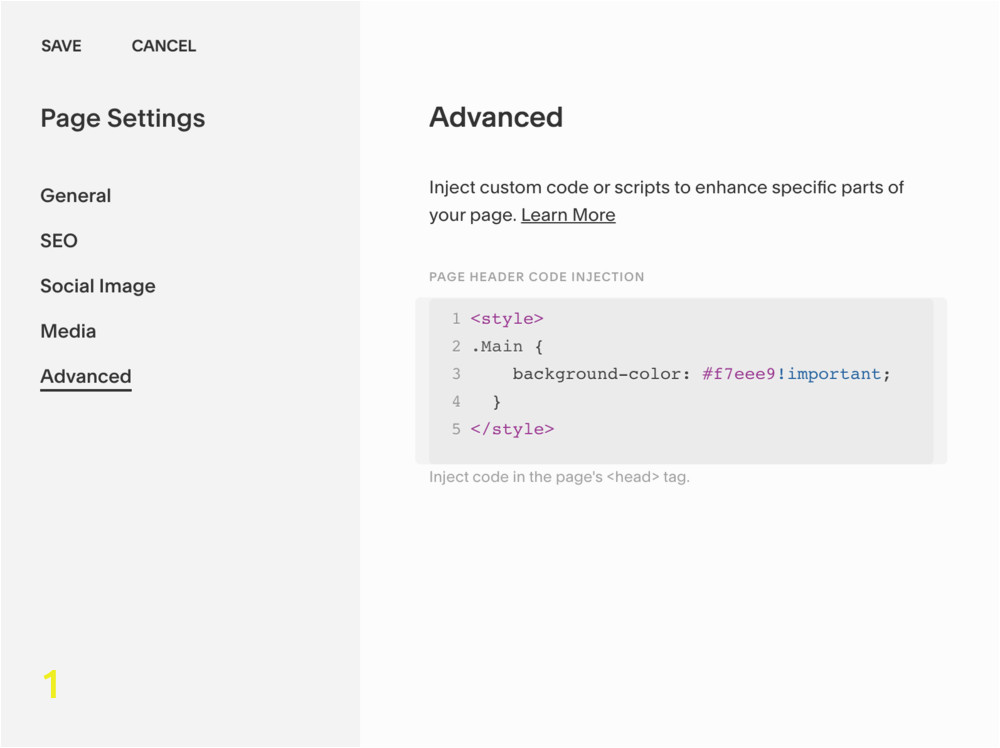Viewport: 1000px width, 748px height.
Task: Click the opening <style> tag line
Action: click(x=507, y=319)
